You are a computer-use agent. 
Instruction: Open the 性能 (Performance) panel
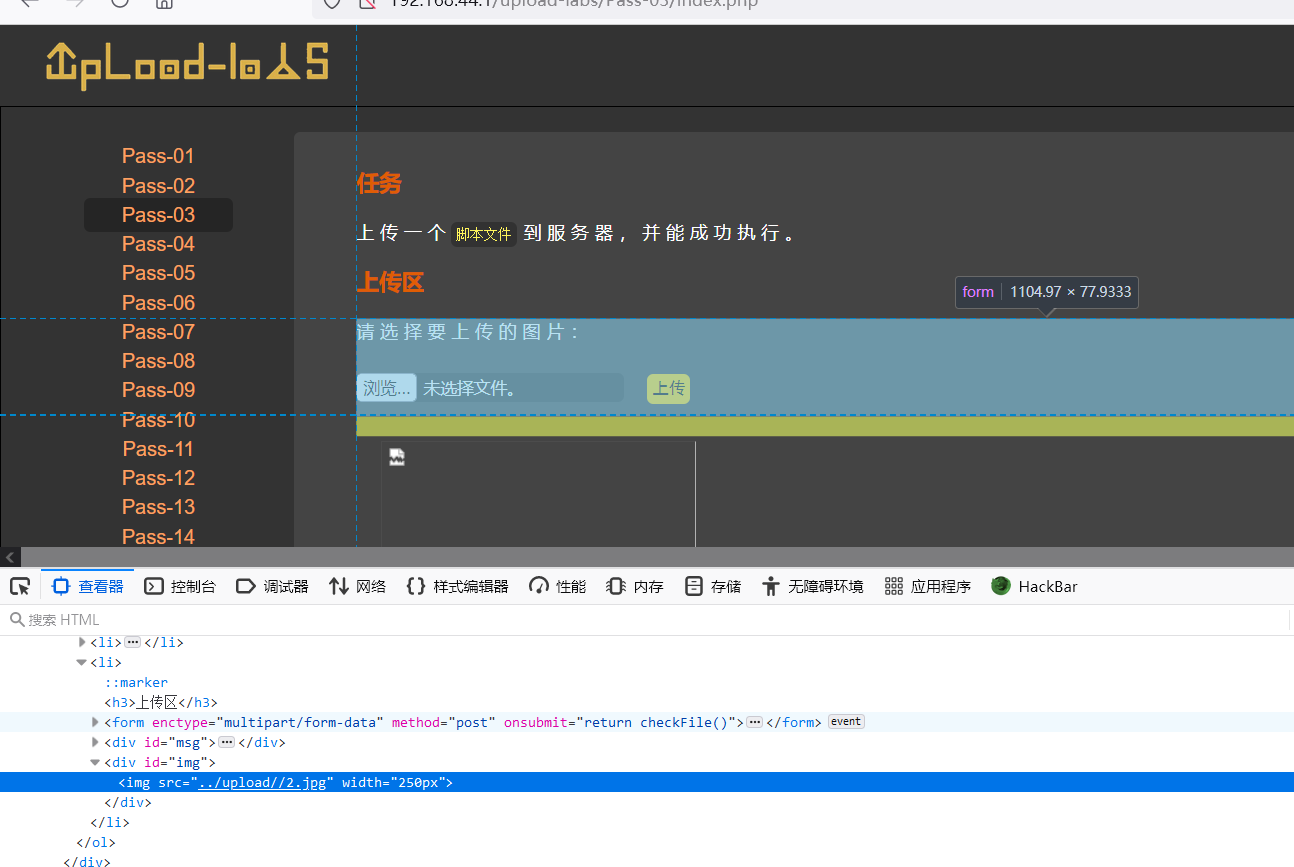pyautogui.click(x=556, y=586)
